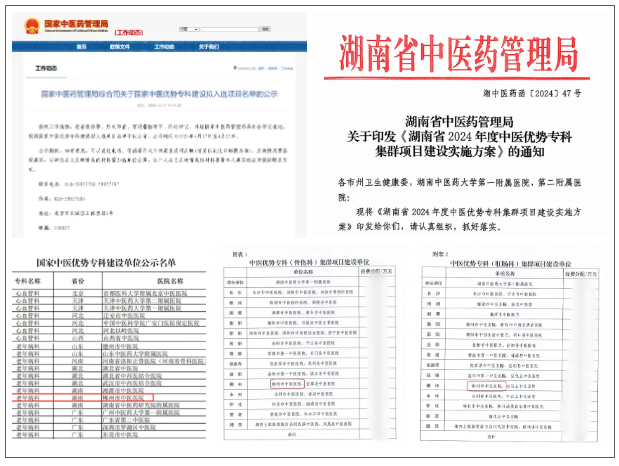Click the cell 湖北省中医院

click(121, 369)
